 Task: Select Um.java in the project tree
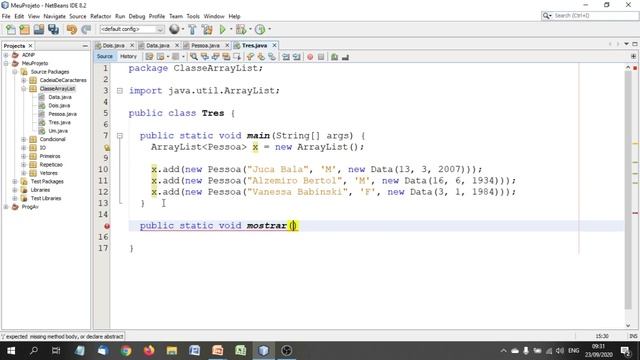58,131
